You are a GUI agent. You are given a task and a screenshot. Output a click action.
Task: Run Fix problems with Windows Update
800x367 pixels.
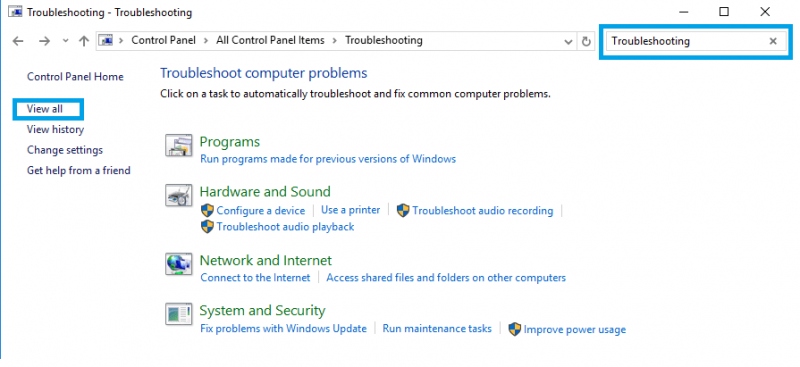click(x=283, y=329)
